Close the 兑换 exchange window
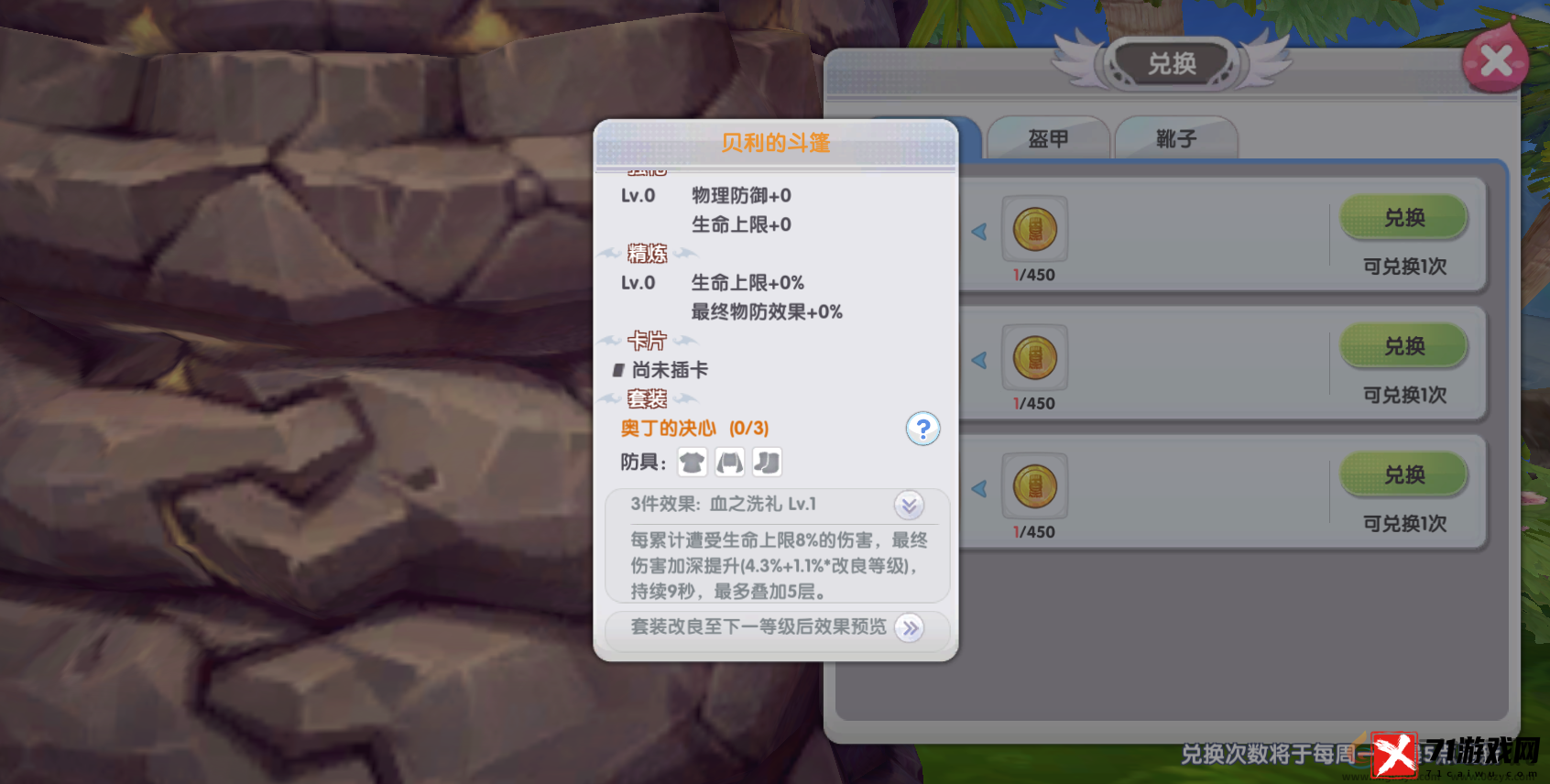Viewport: 1550px width, 784px height. point(1495,61)
